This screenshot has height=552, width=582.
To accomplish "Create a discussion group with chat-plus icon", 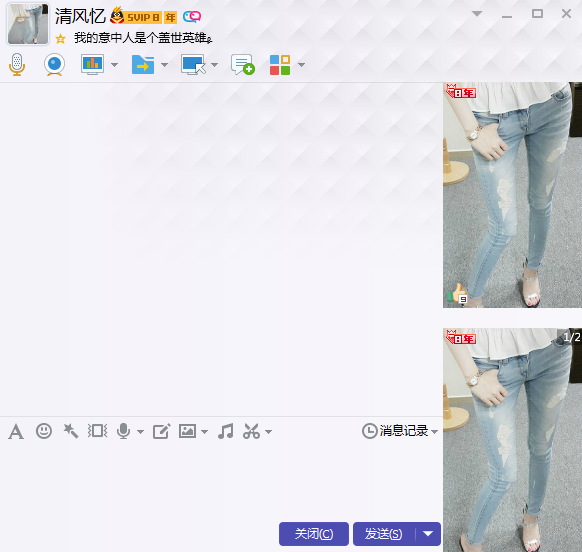I will [x=243, y=65].
